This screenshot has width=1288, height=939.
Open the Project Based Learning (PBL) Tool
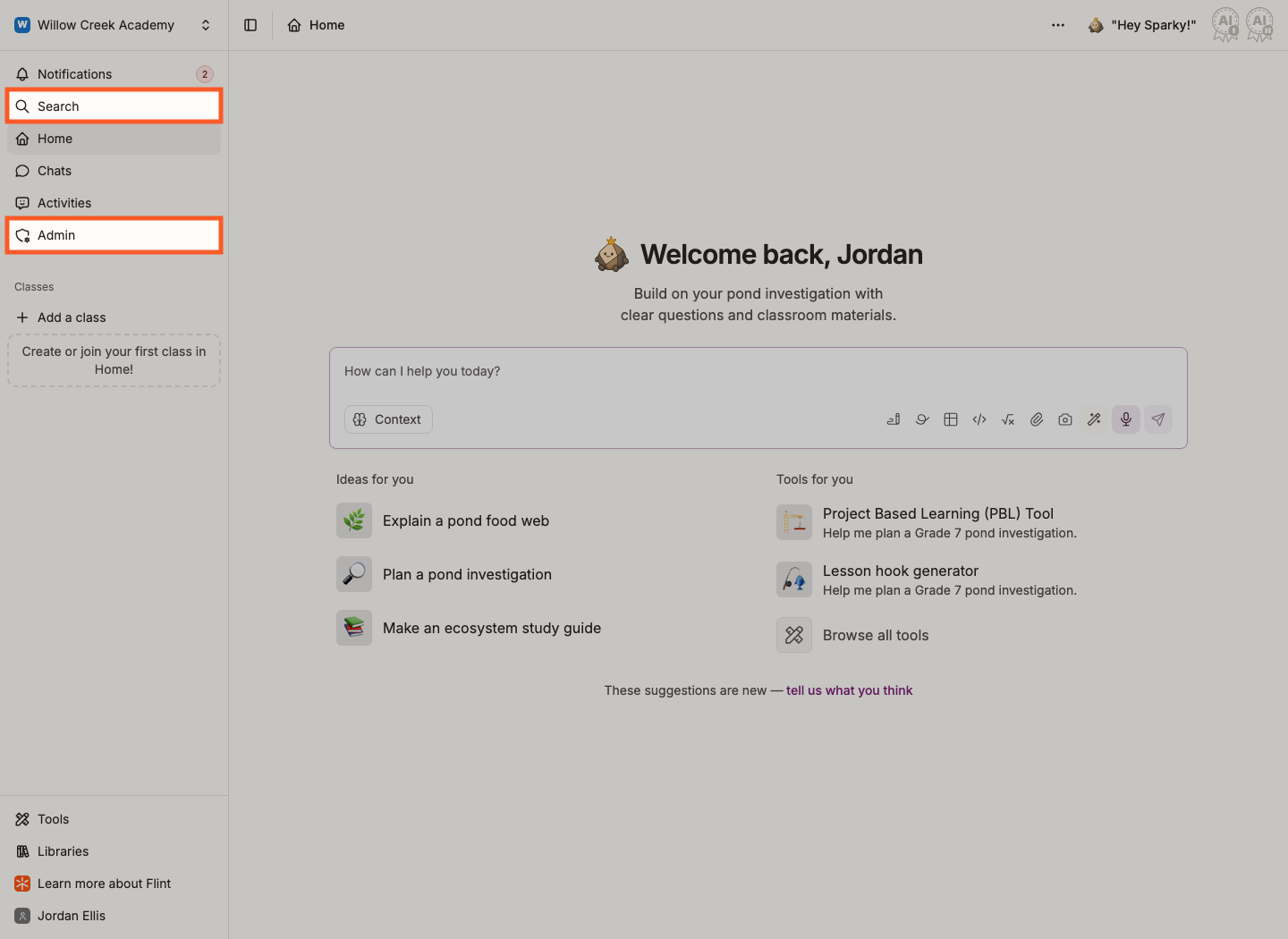927,522
